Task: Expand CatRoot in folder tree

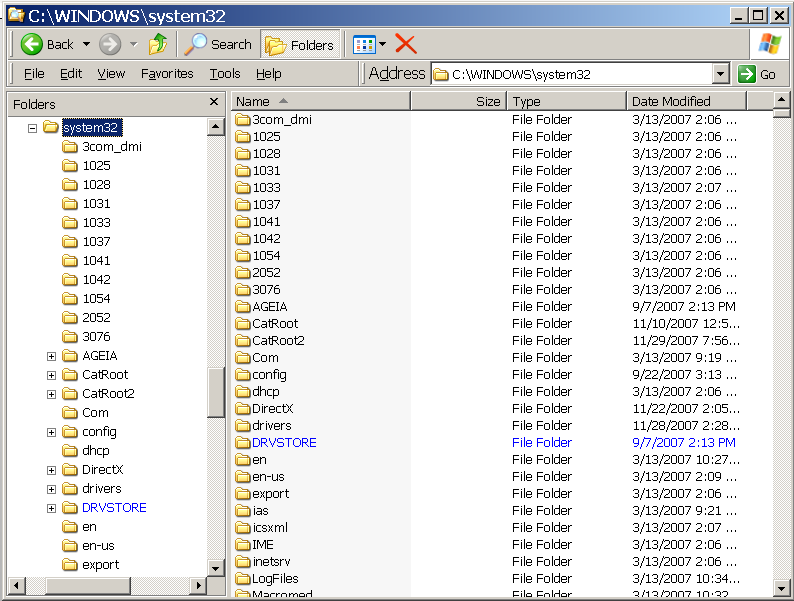Action: [51, 375]
